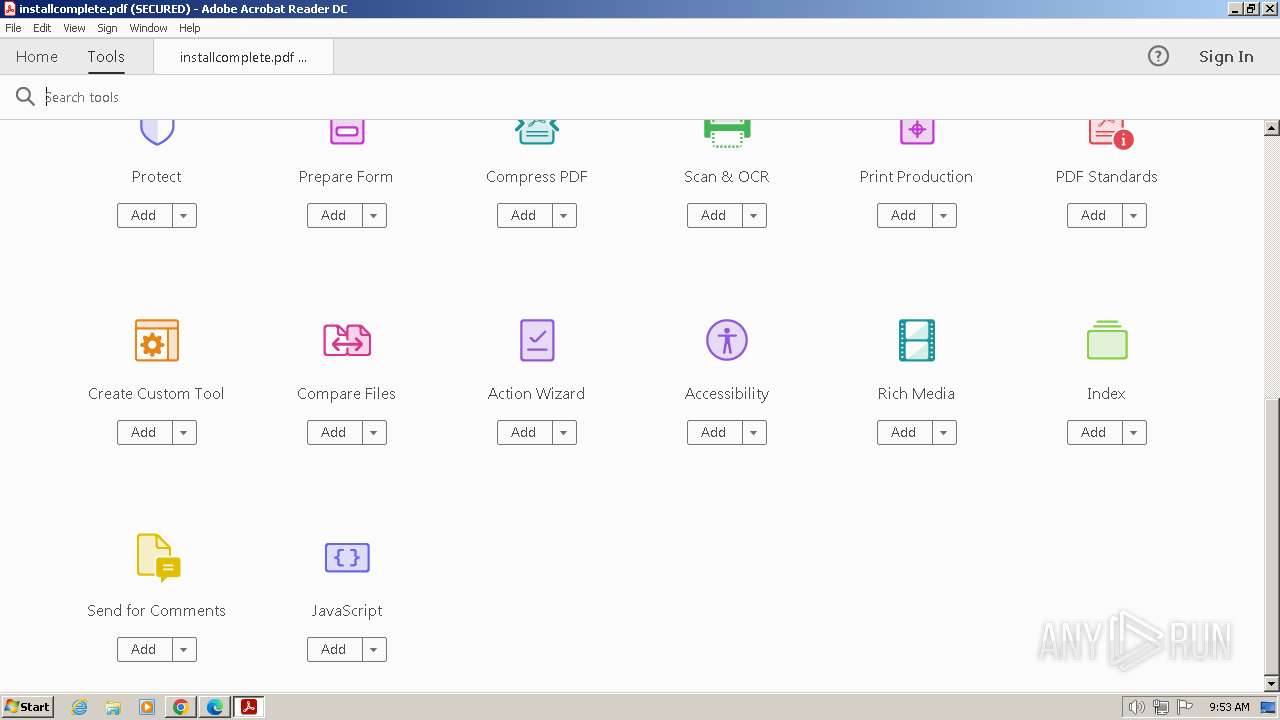The height and width of the screenshot is (720, 1280).
Task: Open Microsoft Edge from the taskbar
Action: (x=215, y=707)
